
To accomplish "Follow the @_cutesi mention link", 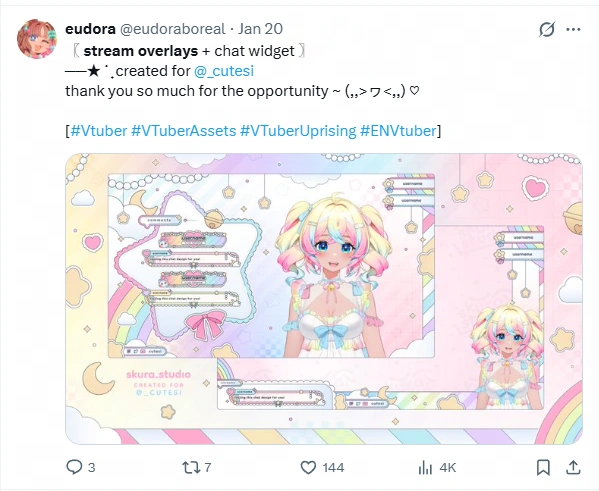I will (x=224, y=71).
